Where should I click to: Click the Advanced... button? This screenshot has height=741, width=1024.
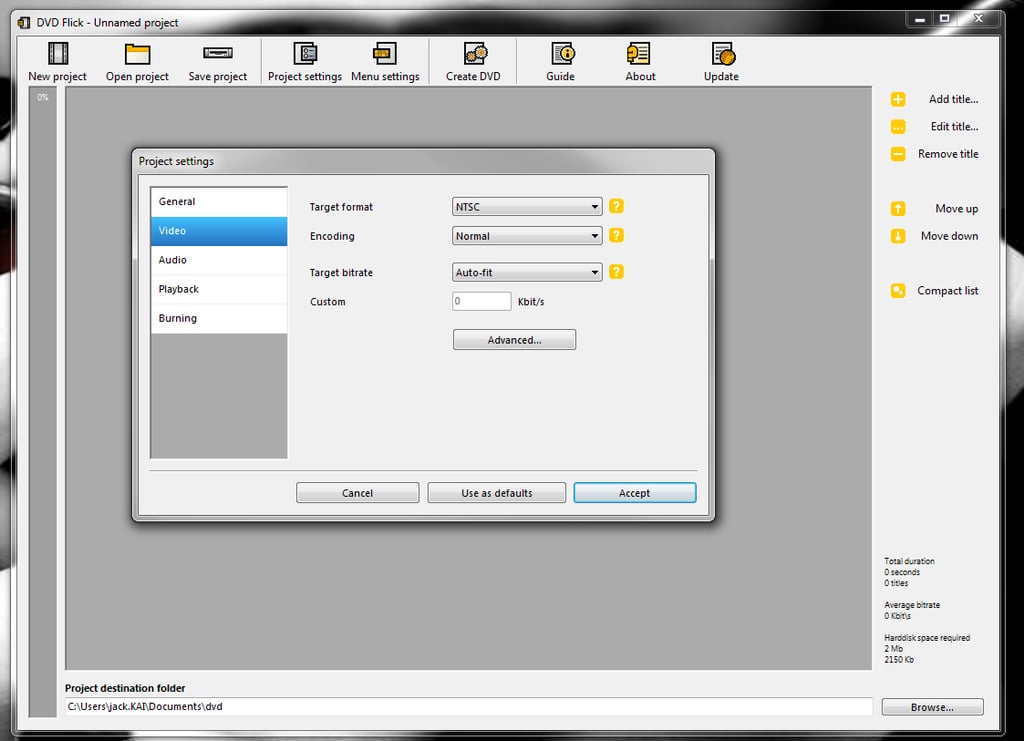tap(515, 339)
